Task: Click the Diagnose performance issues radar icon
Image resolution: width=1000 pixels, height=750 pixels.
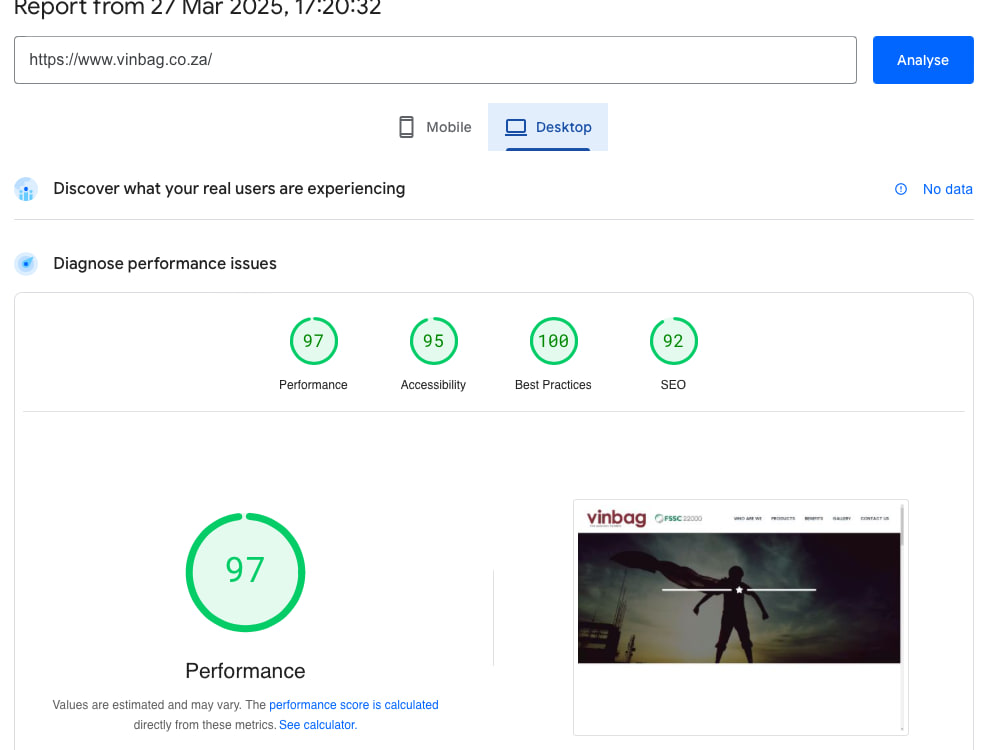Action: (x=26, y=263)
